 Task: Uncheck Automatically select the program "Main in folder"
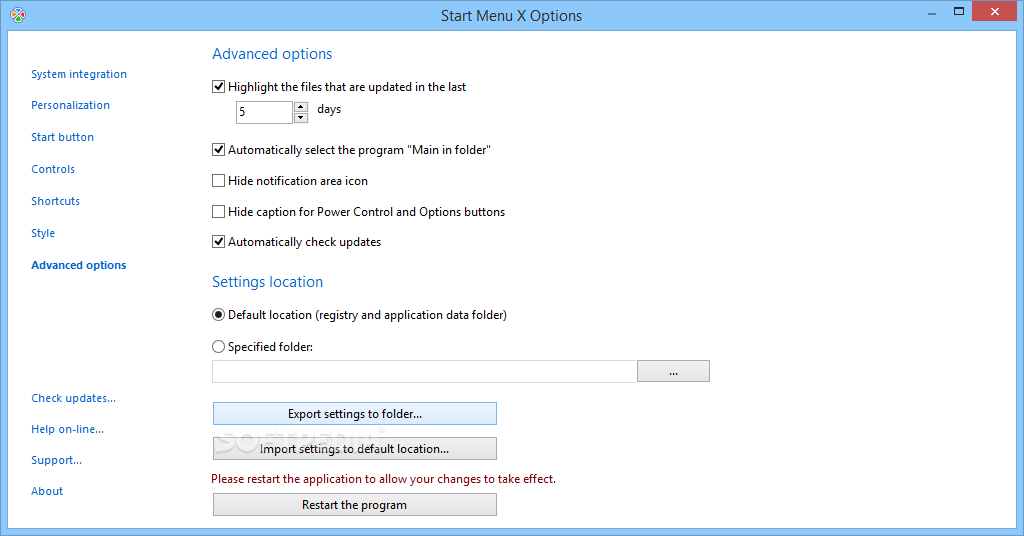pyautogui.click(x=219, y=150)
